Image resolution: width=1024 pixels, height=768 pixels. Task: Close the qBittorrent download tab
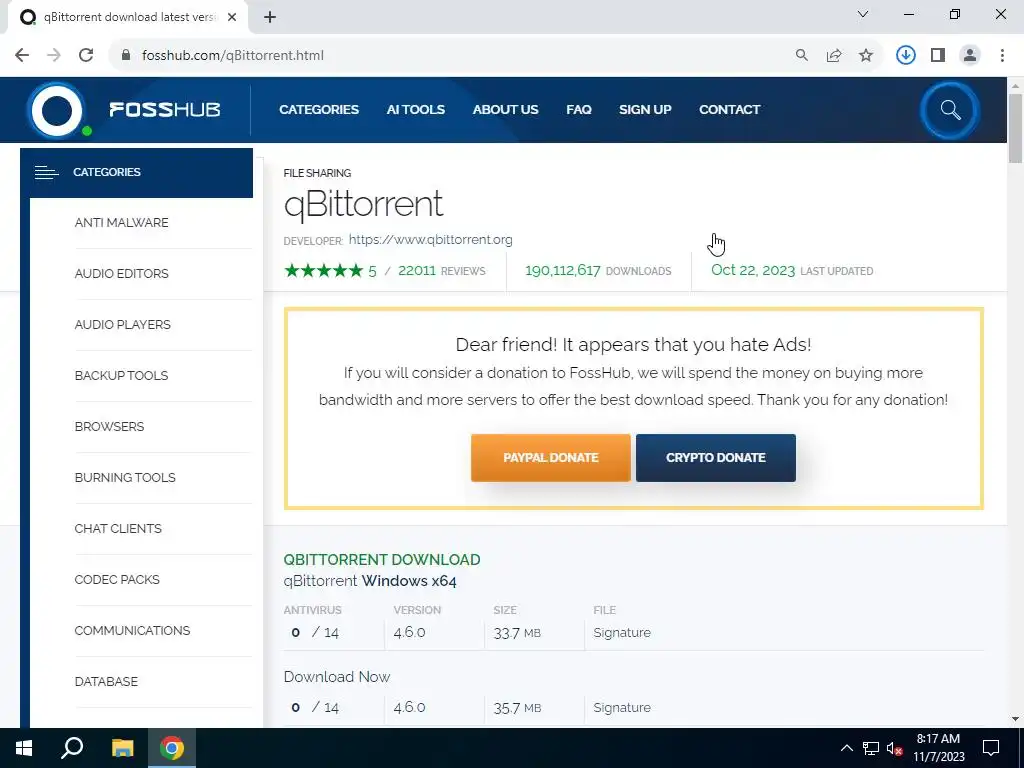(232, 18)
